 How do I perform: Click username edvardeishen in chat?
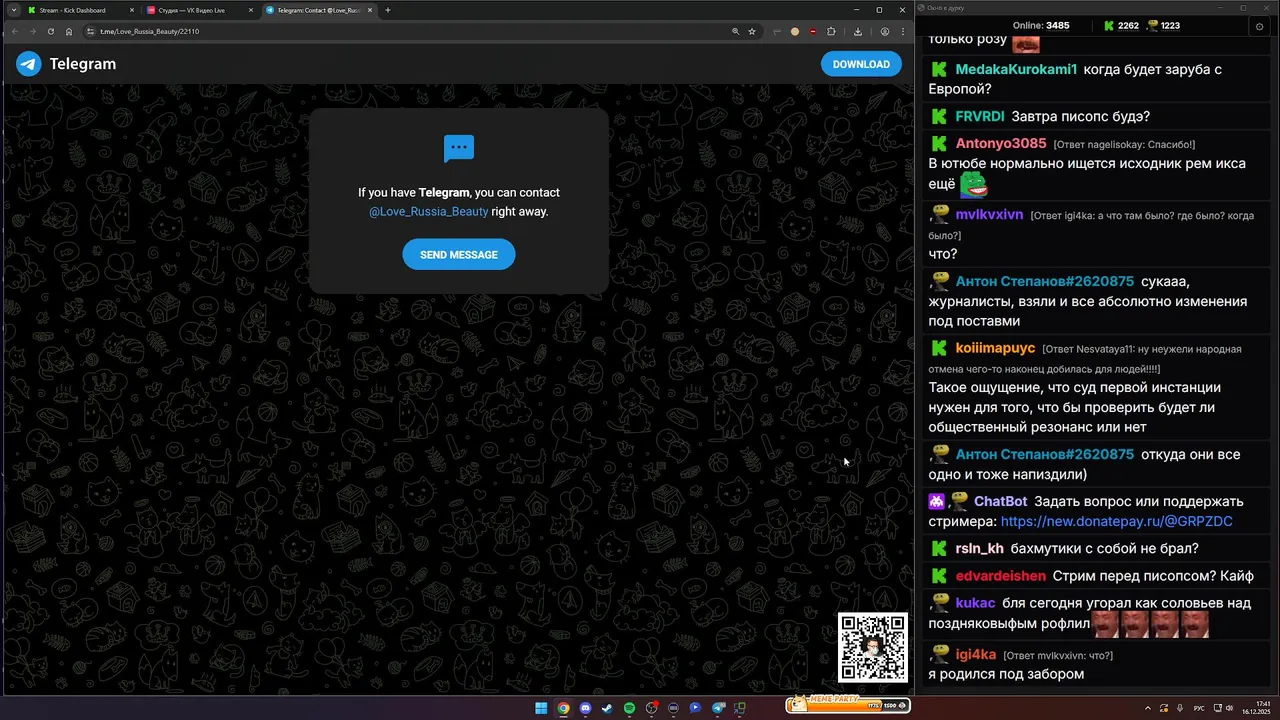coord(1000,576)
